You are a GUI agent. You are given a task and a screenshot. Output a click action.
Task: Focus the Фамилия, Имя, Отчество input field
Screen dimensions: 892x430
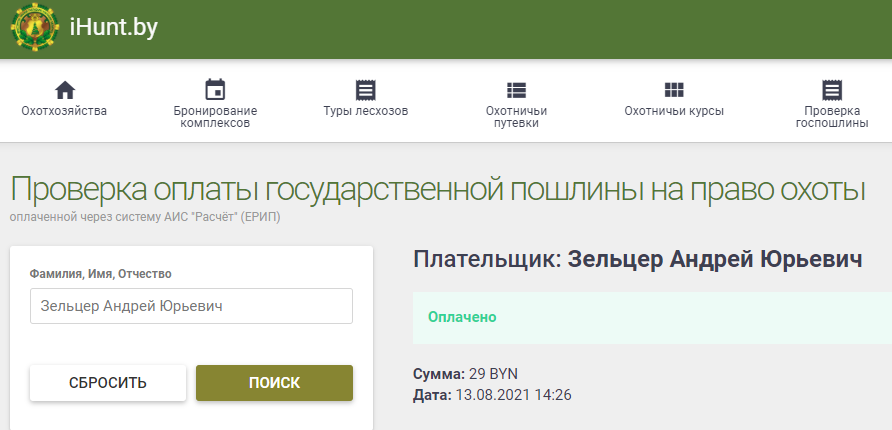(x=191, y=306)
